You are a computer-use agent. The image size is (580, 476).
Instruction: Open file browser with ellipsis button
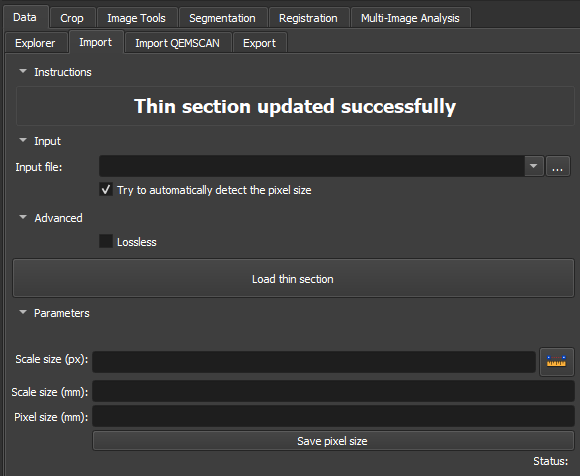pyautogui.click(x=558, y=166)
